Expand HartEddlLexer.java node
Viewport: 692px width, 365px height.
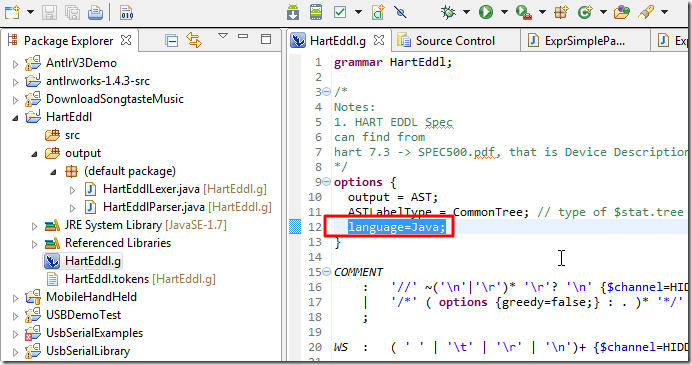click(72, 190)
